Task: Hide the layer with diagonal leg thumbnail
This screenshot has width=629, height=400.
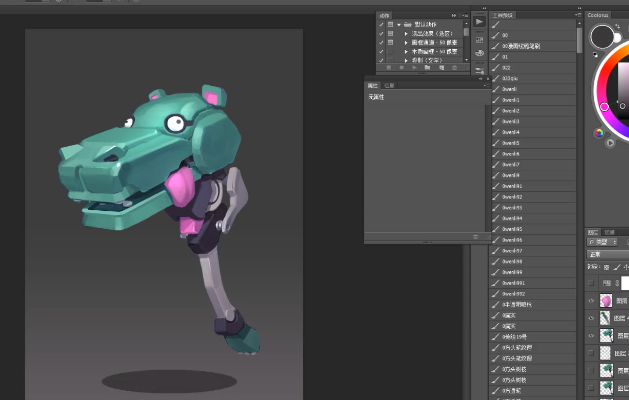Action: pyautogui.click(x=591, y=318)
